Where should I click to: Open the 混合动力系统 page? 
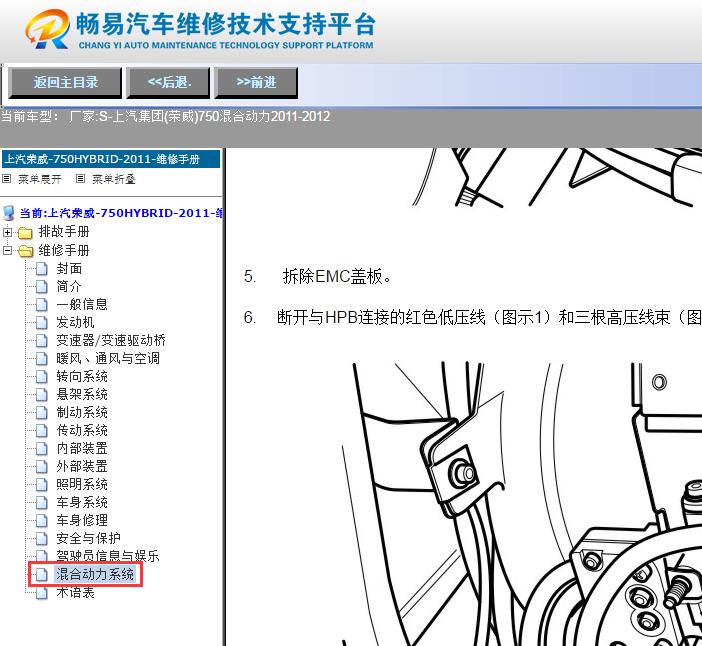[95, 574]
